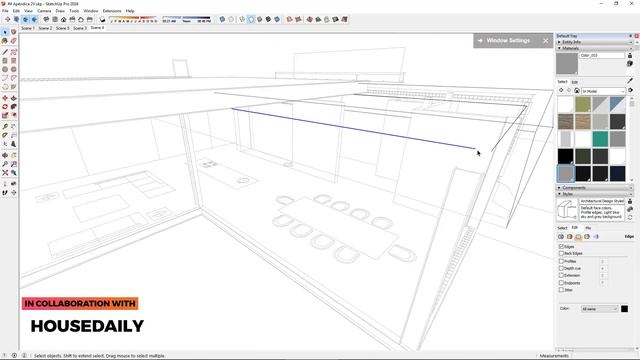The height and width of the screenshot is (360, 640).
Task: Select the Walk footprints tool
Action: [x=5, y=192]
